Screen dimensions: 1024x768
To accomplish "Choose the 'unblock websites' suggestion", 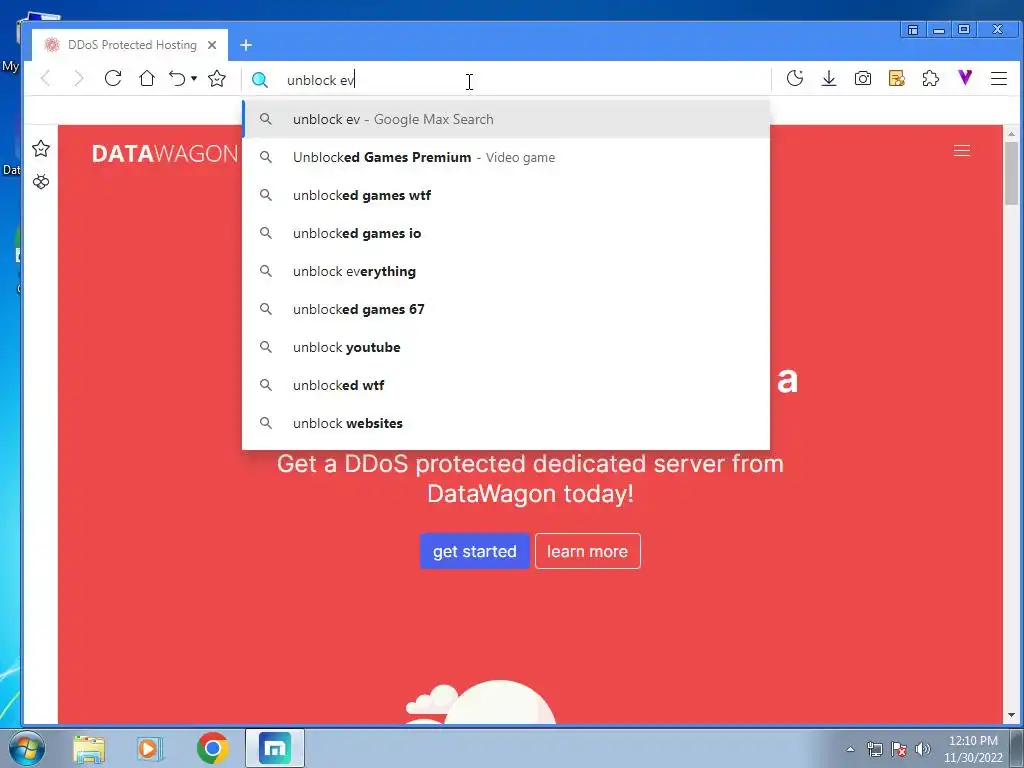I will (x=506, y=423).
